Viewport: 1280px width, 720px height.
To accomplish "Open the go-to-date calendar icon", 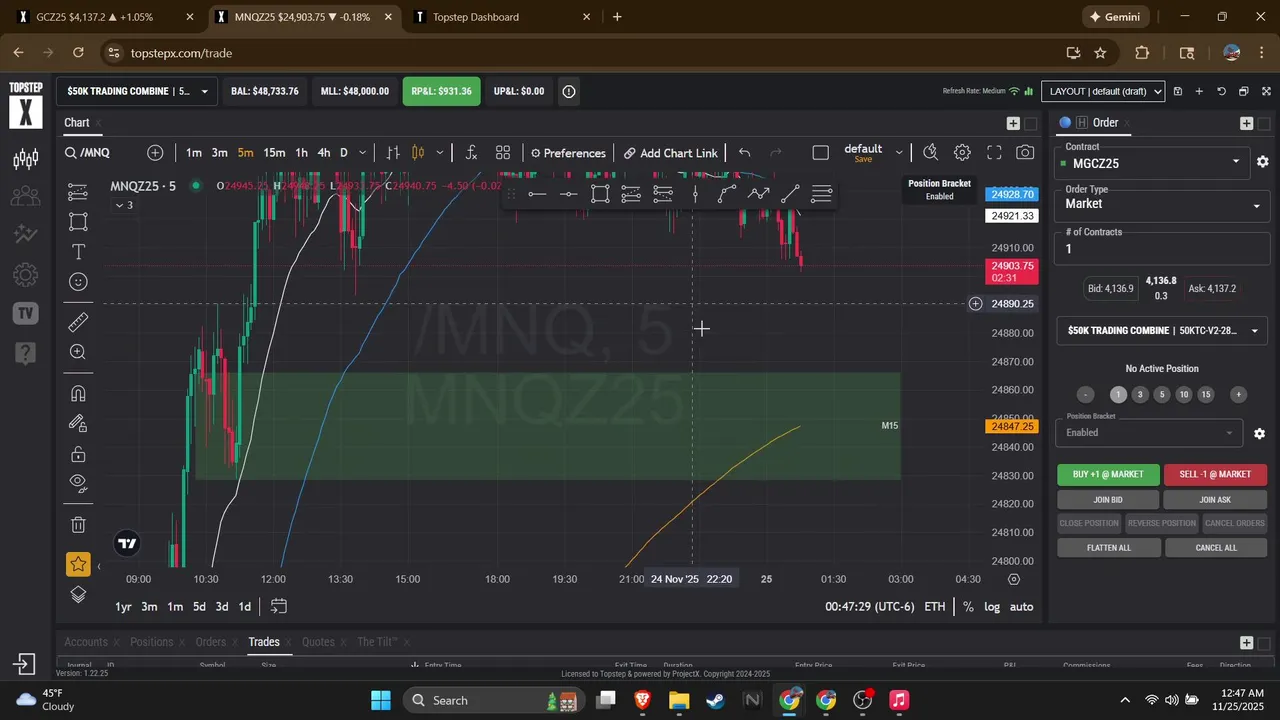I will 279,607.
